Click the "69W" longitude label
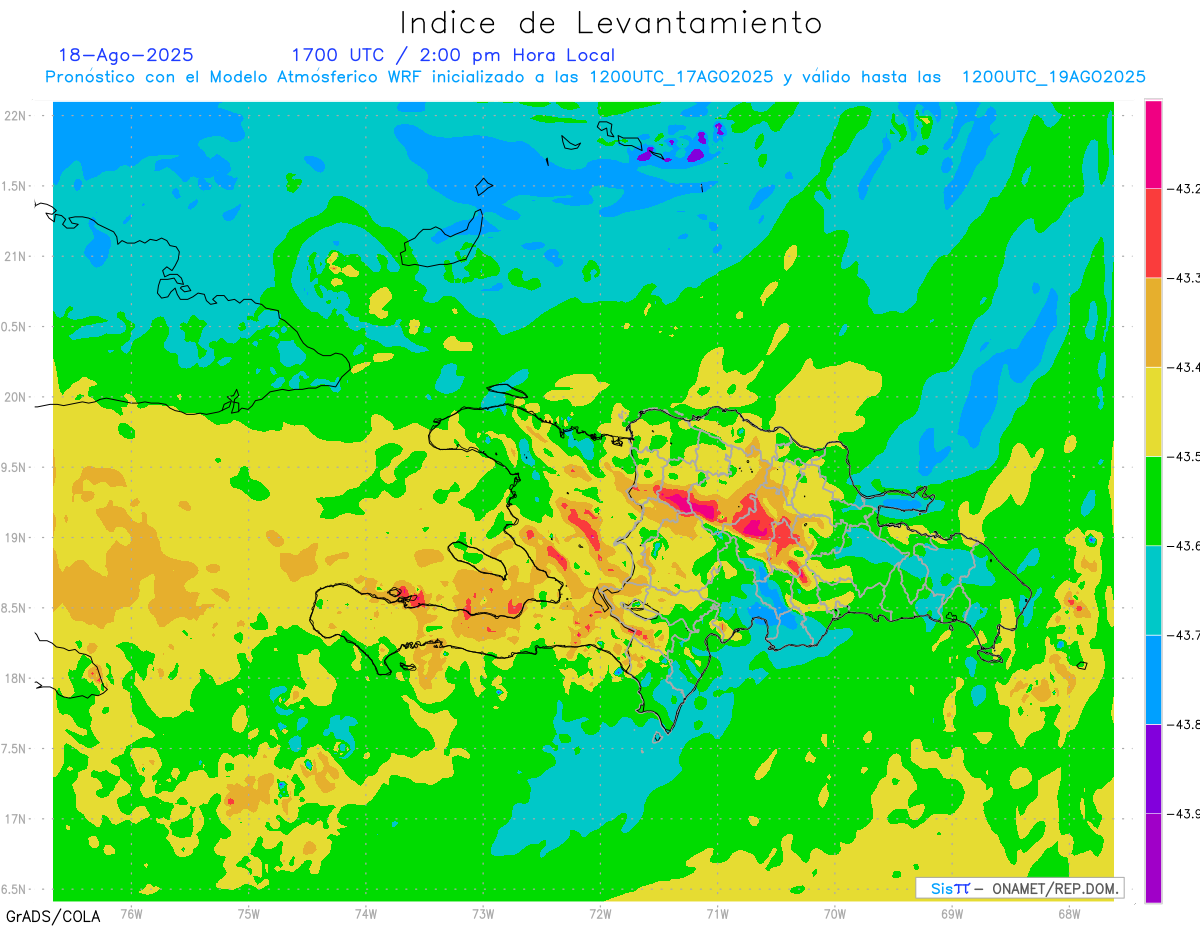This screenshot has width=1200, height=927. pyautogui.click(x=952, y=913)
